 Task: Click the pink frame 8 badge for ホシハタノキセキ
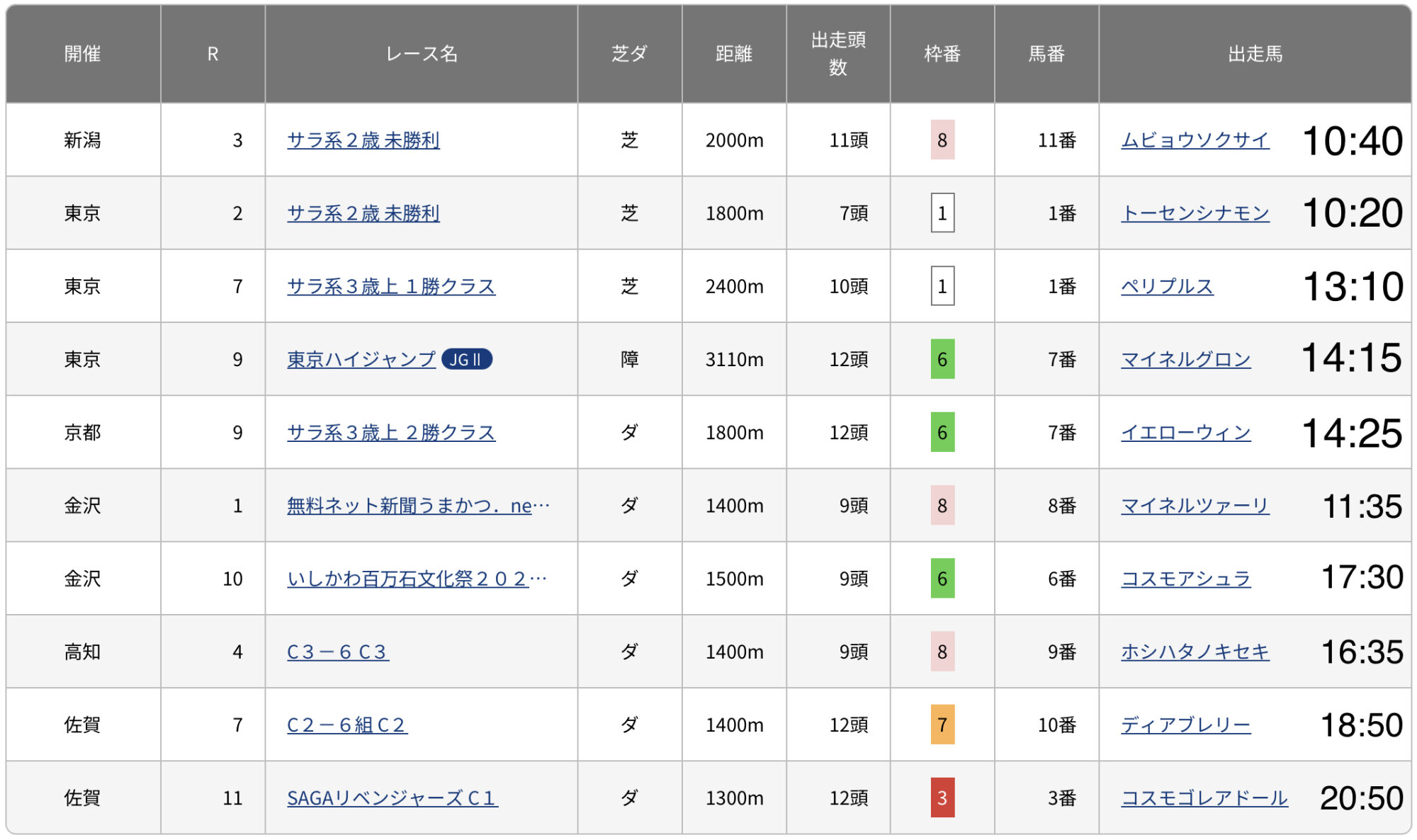coord(942,652)
